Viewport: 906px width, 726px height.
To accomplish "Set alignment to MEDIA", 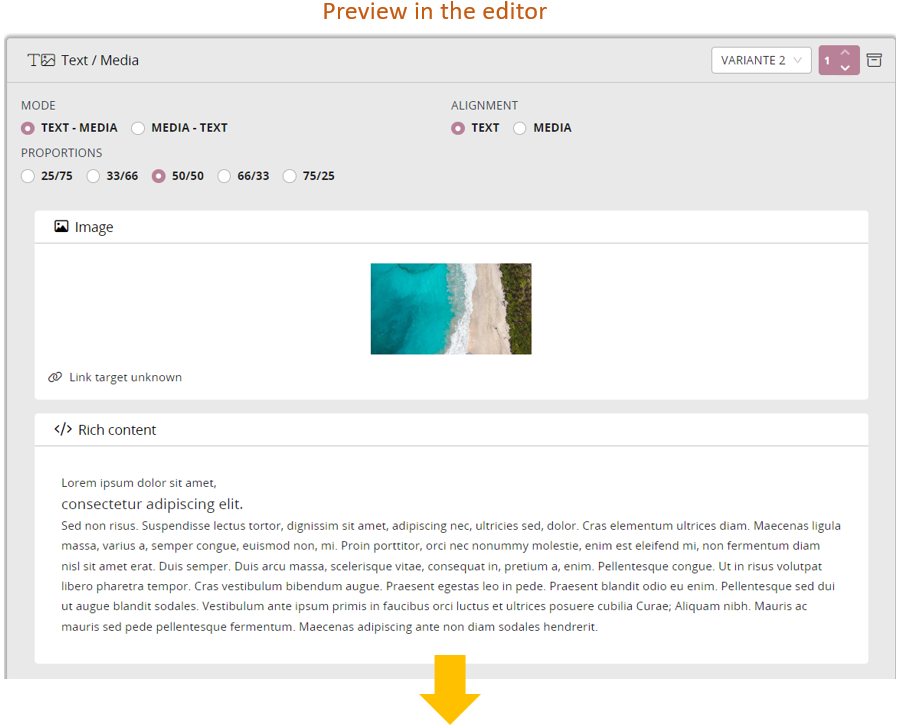I will (x=520, y=128).
